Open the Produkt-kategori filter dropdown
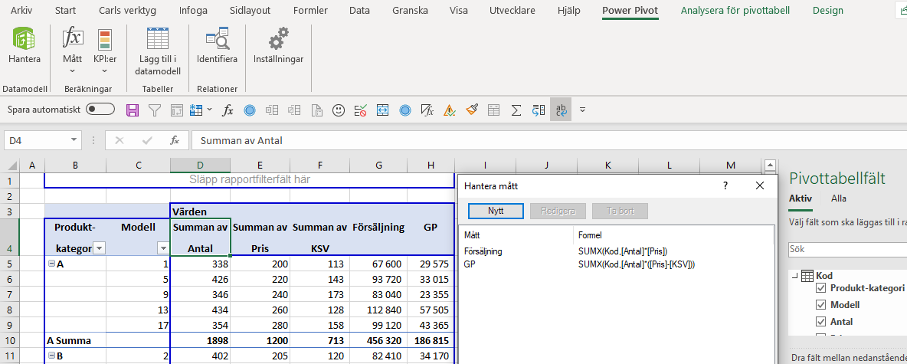The width and height of the screenshot is (908, 364). pos(100,248)
